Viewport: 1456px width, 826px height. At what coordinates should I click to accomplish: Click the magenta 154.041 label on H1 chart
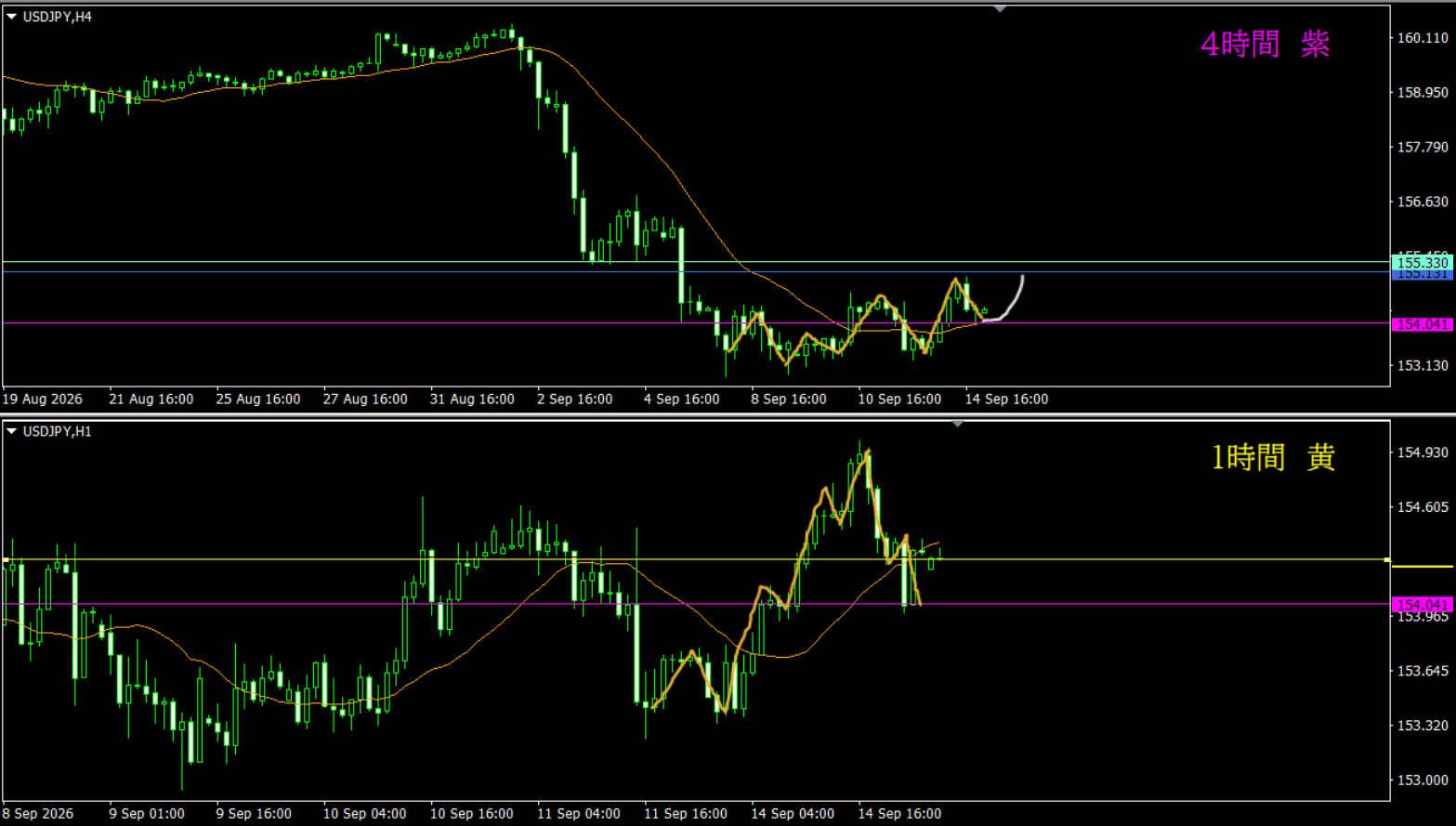(1422, 605)
